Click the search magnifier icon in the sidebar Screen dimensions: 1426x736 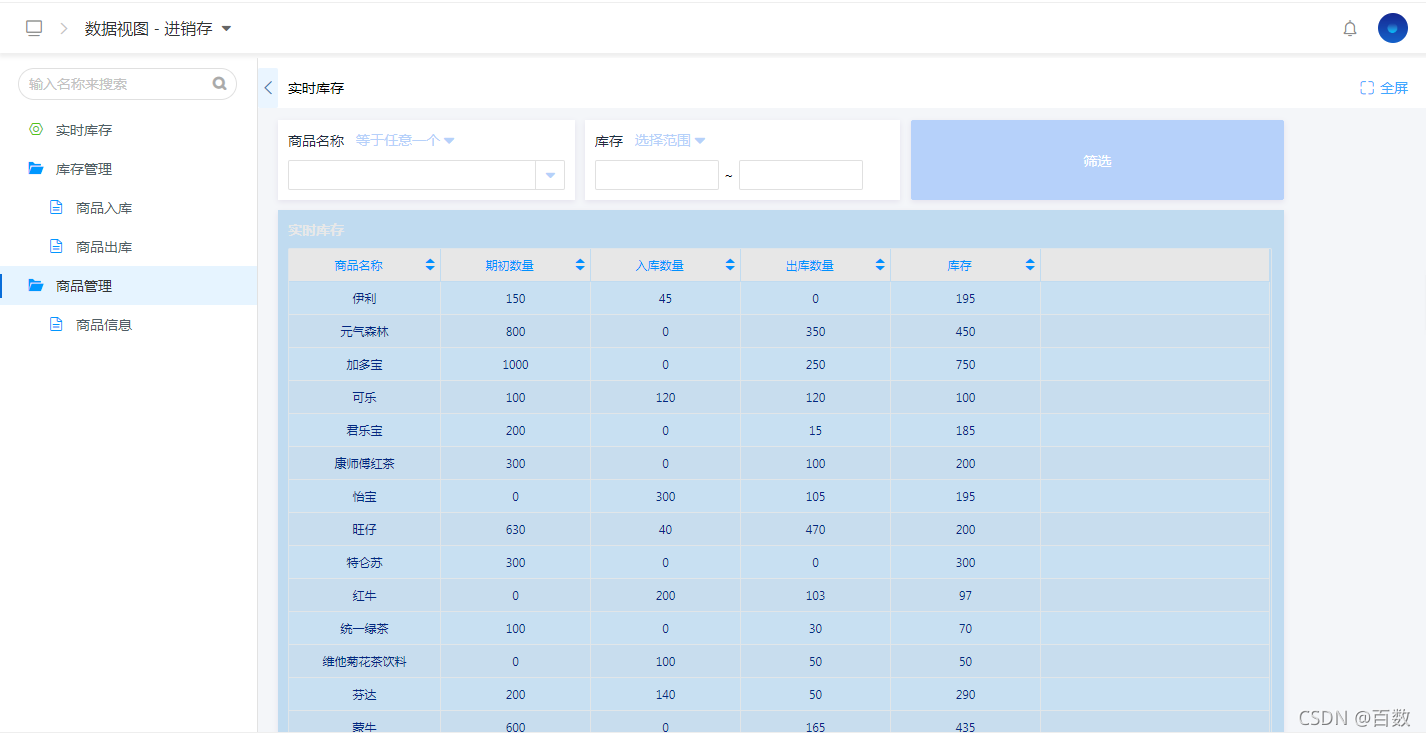220,84
